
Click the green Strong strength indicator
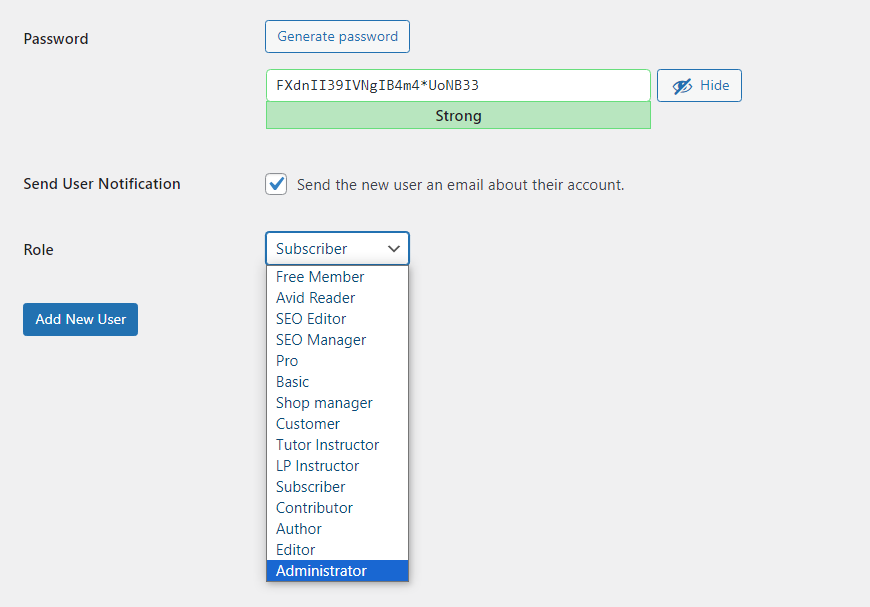pyautogui.click(x=458, y=116)
